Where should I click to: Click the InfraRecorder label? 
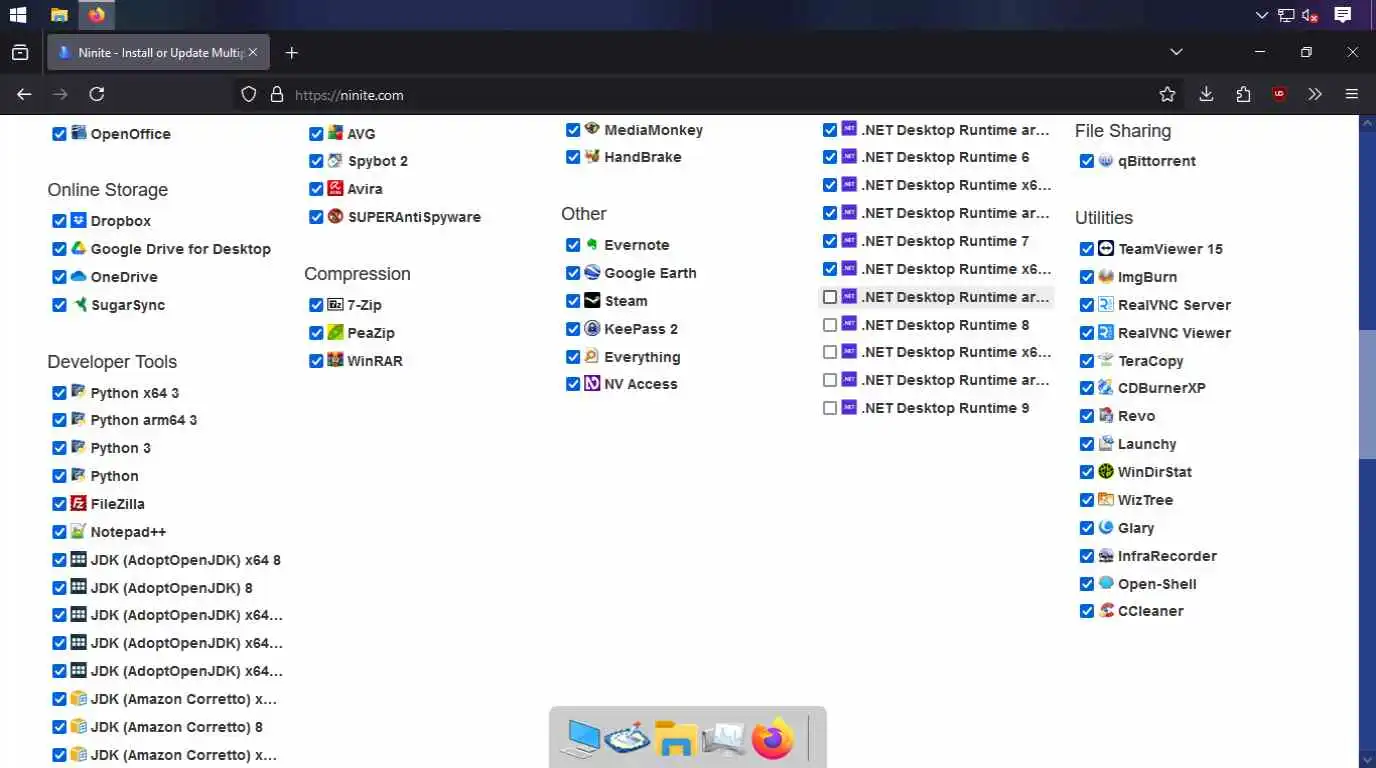point(1167,556)
